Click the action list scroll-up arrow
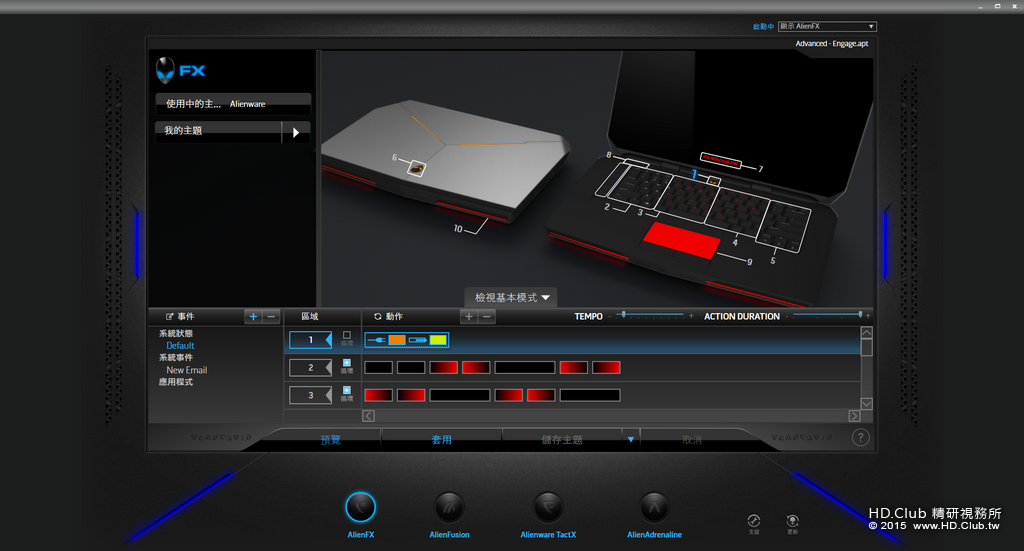The width and height of the screenshot is (1024, 551). pos(867,333)
